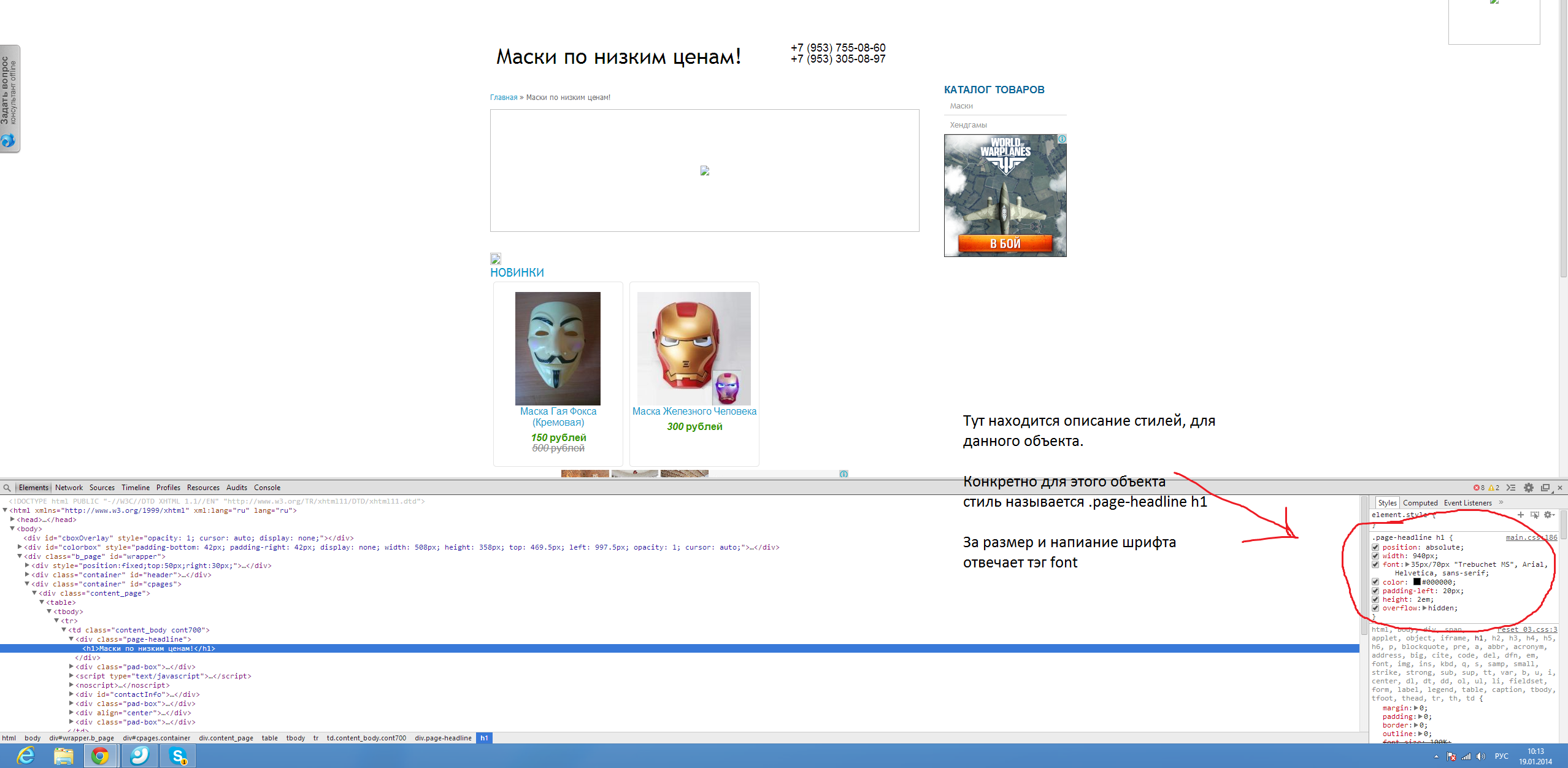Click broken image in the large banner box
This screenshot has height=768, width=1568.
point(705,171)
